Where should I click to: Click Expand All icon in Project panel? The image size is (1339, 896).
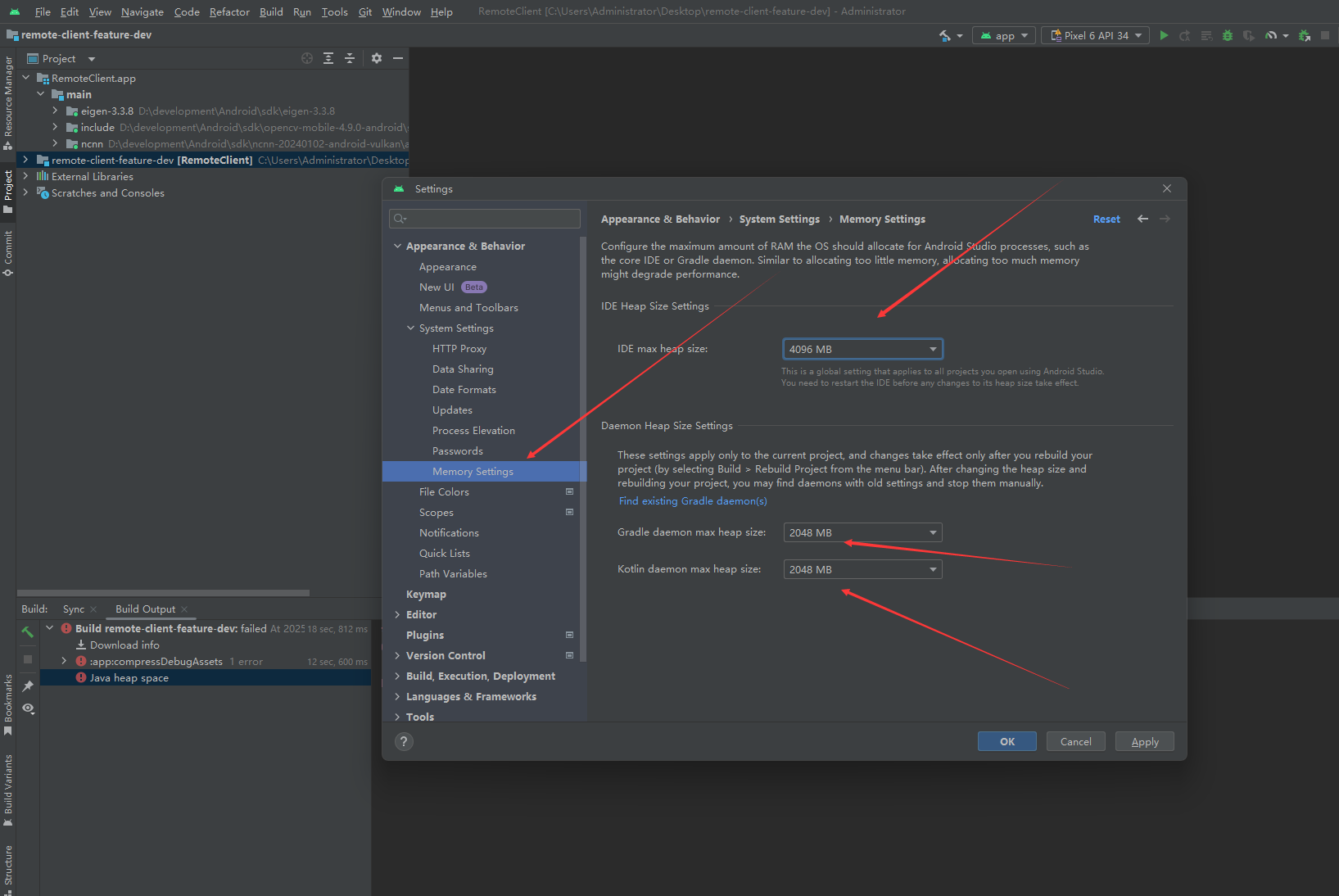pos(328,58)
